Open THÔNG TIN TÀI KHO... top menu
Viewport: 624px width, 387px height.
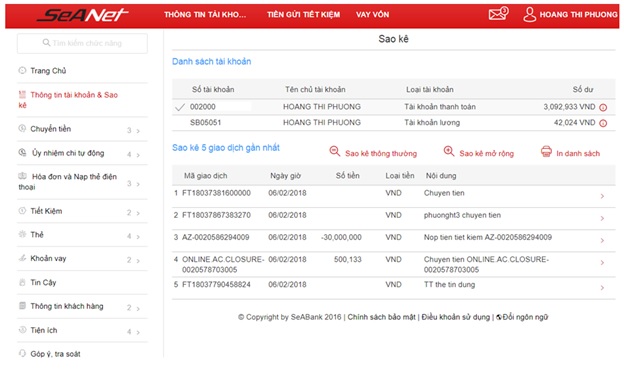[x=205, y=15]
